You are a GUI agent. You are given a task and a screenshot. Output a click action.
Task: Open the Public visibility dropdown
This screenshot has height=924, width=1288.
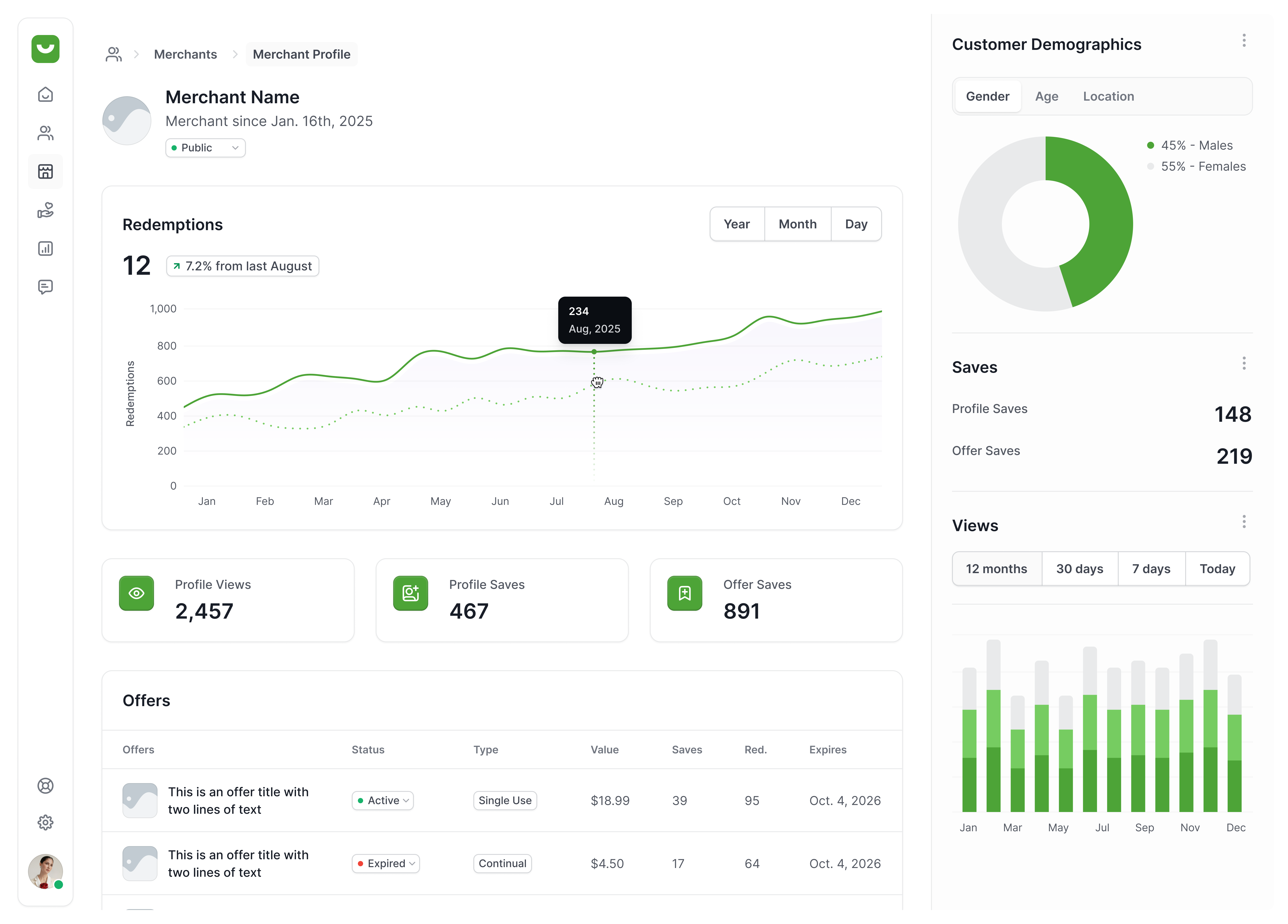pos(205,148)
